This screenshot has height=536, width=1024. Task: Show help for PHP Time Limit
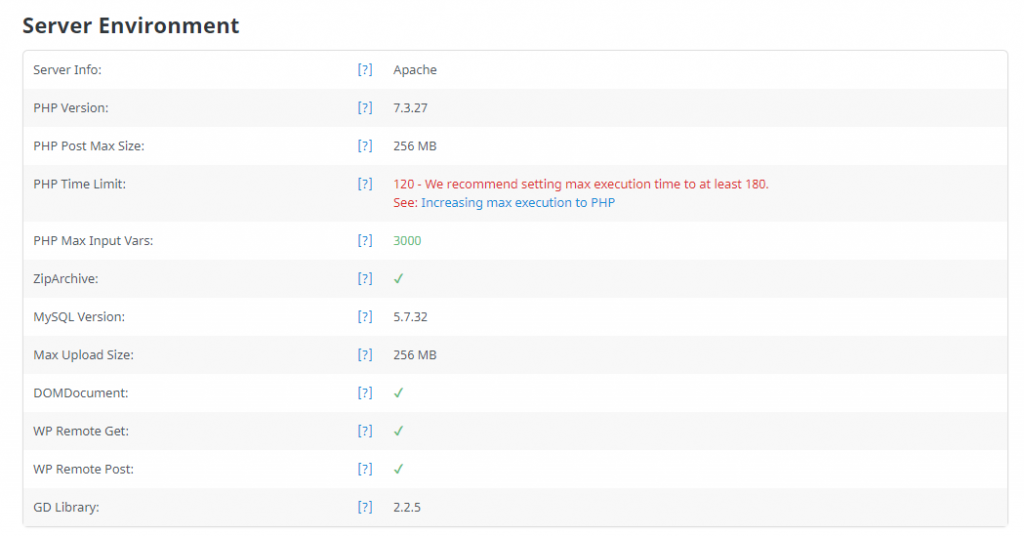(x=365, y=184)
